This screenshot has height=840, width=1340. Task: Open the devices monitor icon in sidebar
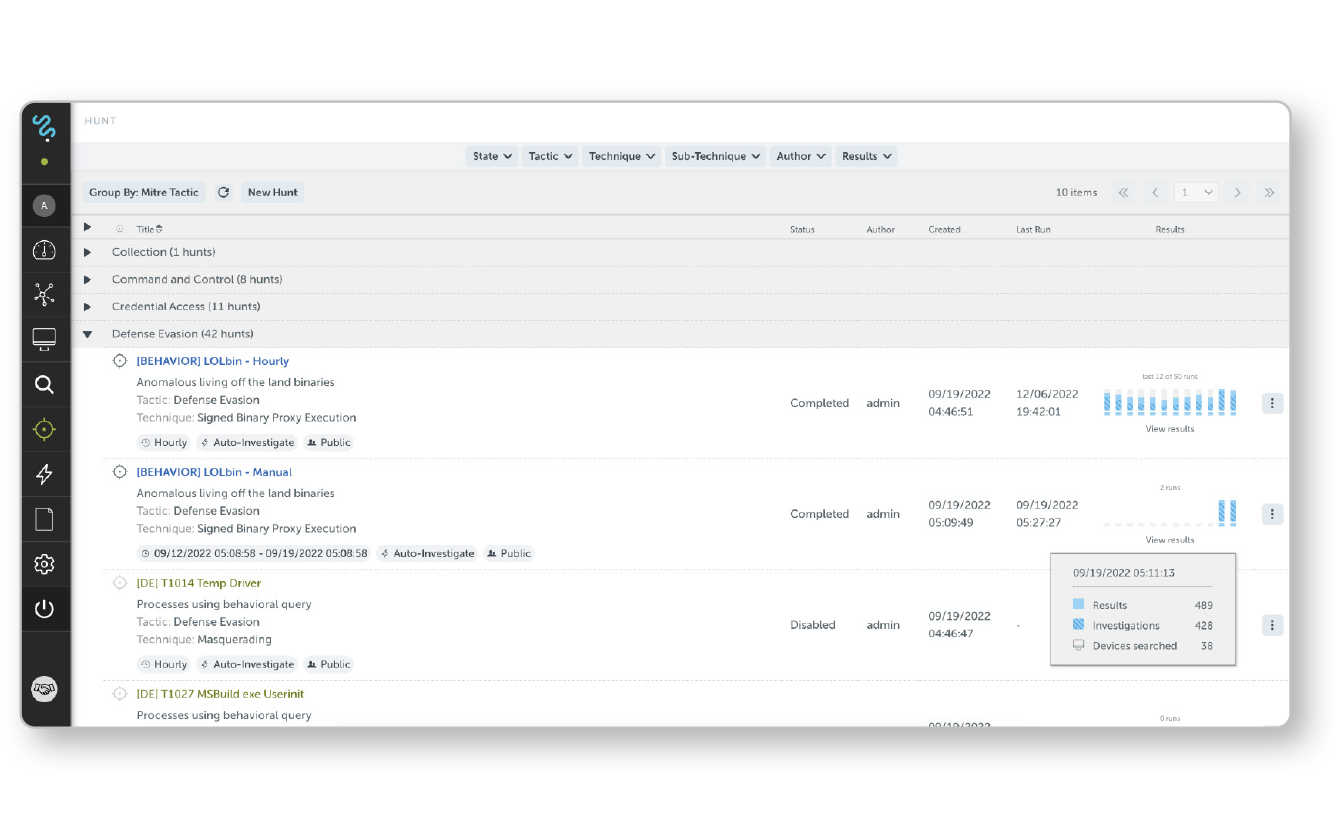pyautogui.click(x=44, y=339)
